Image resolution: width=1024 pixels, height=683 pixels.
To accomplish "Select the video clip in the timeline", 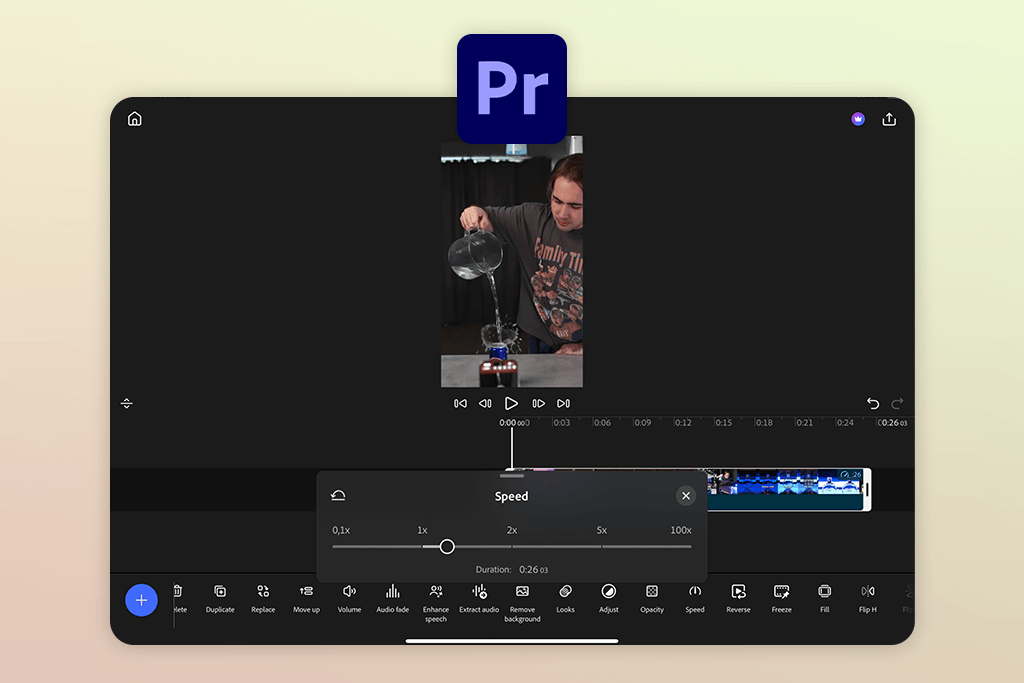I will coord(784,490).
